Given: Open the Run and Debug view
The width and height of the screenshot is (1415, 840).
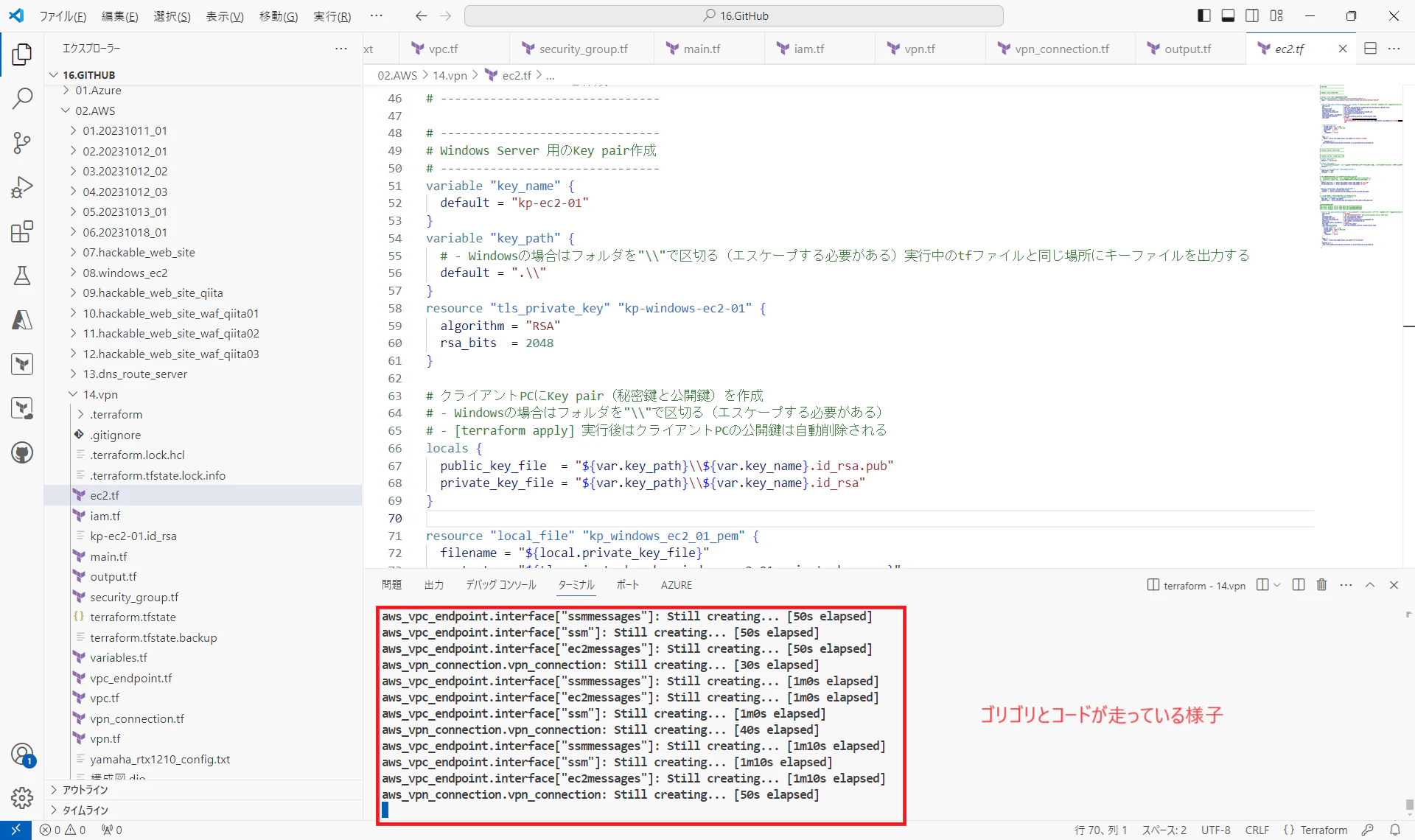Looking at the screenshot, I should click(22, 187).
